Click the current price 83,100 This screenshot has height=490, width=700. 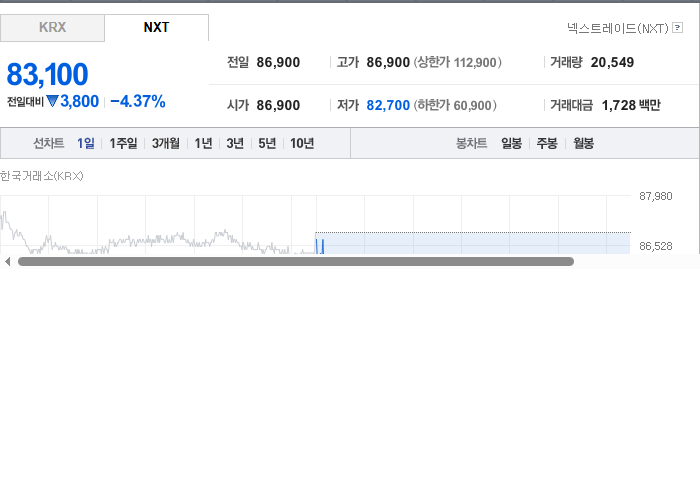47,74
